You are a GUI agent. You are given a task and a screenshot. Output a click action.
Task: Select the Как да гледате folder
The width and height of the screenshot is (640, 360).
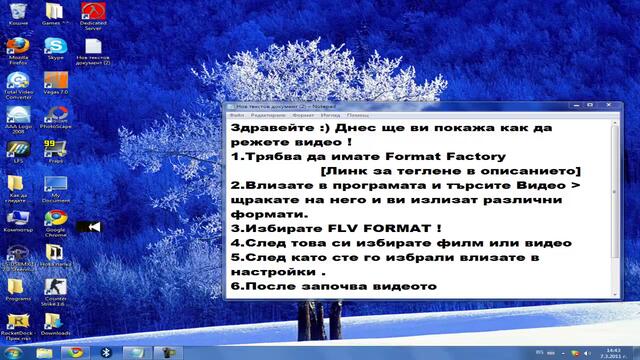click(x=18, y=189)
